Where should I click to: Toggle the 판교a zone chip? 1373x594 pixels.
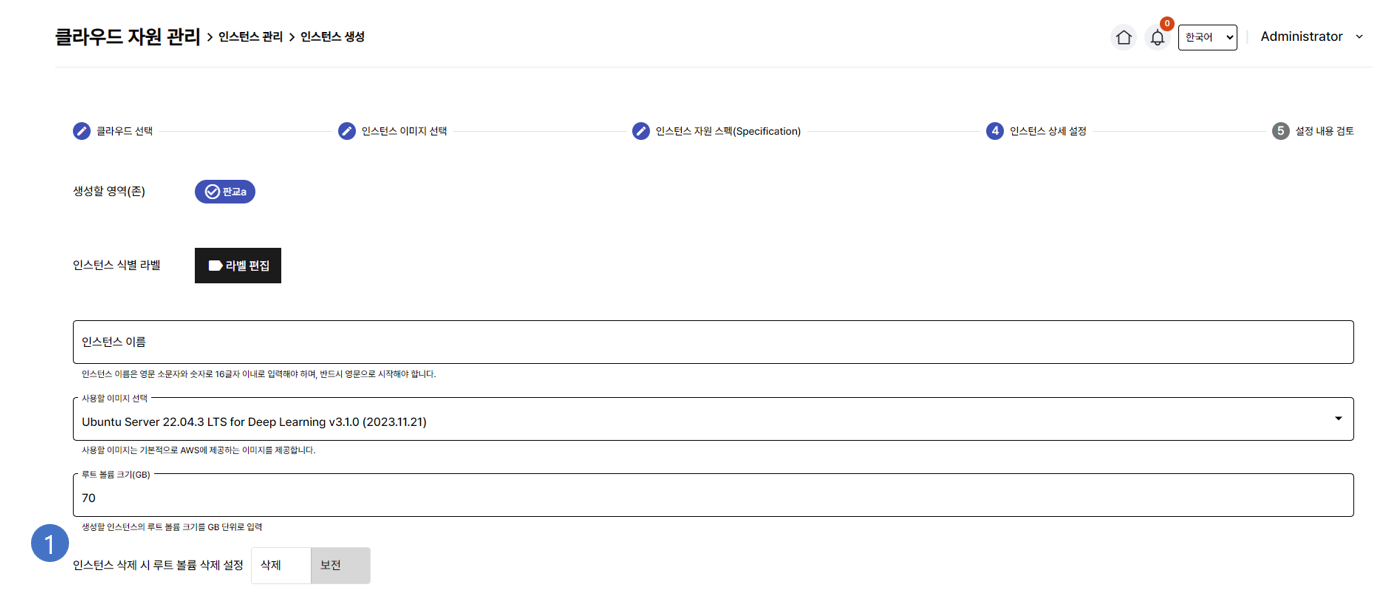click(225, 191)
